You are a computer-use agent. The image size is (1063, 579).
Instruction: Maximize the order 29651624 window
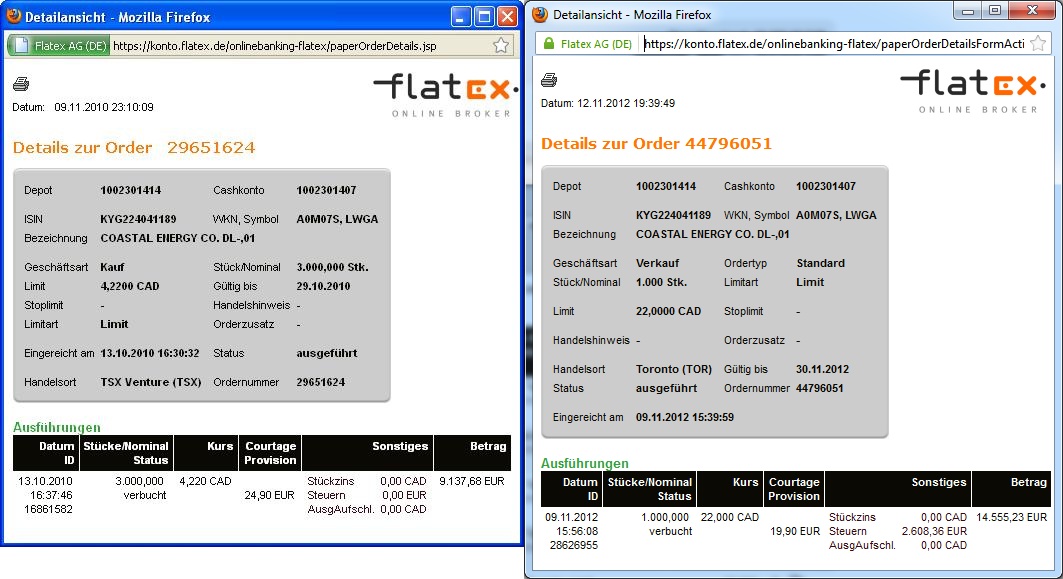click(484, 16)
